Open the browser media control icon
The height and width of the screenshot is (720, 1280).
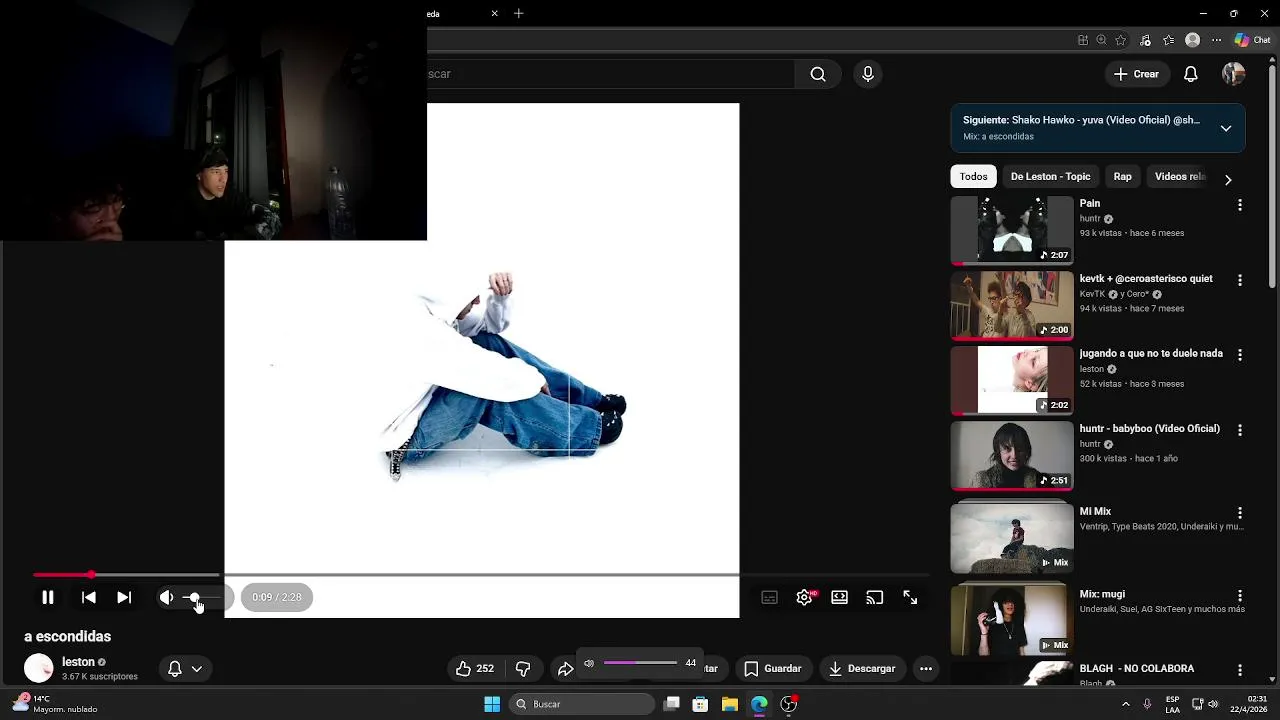(1146, 40)
